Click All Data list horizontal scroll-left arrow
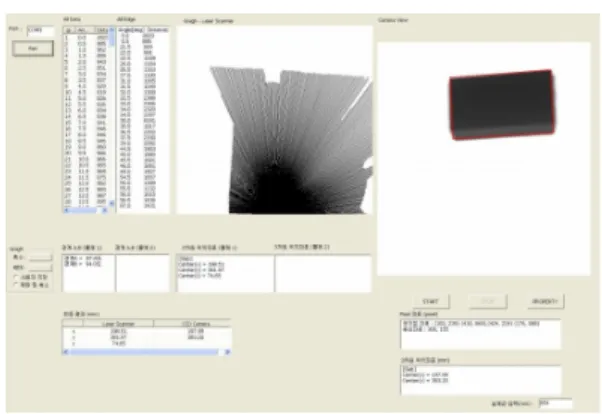 click(66, 210)
